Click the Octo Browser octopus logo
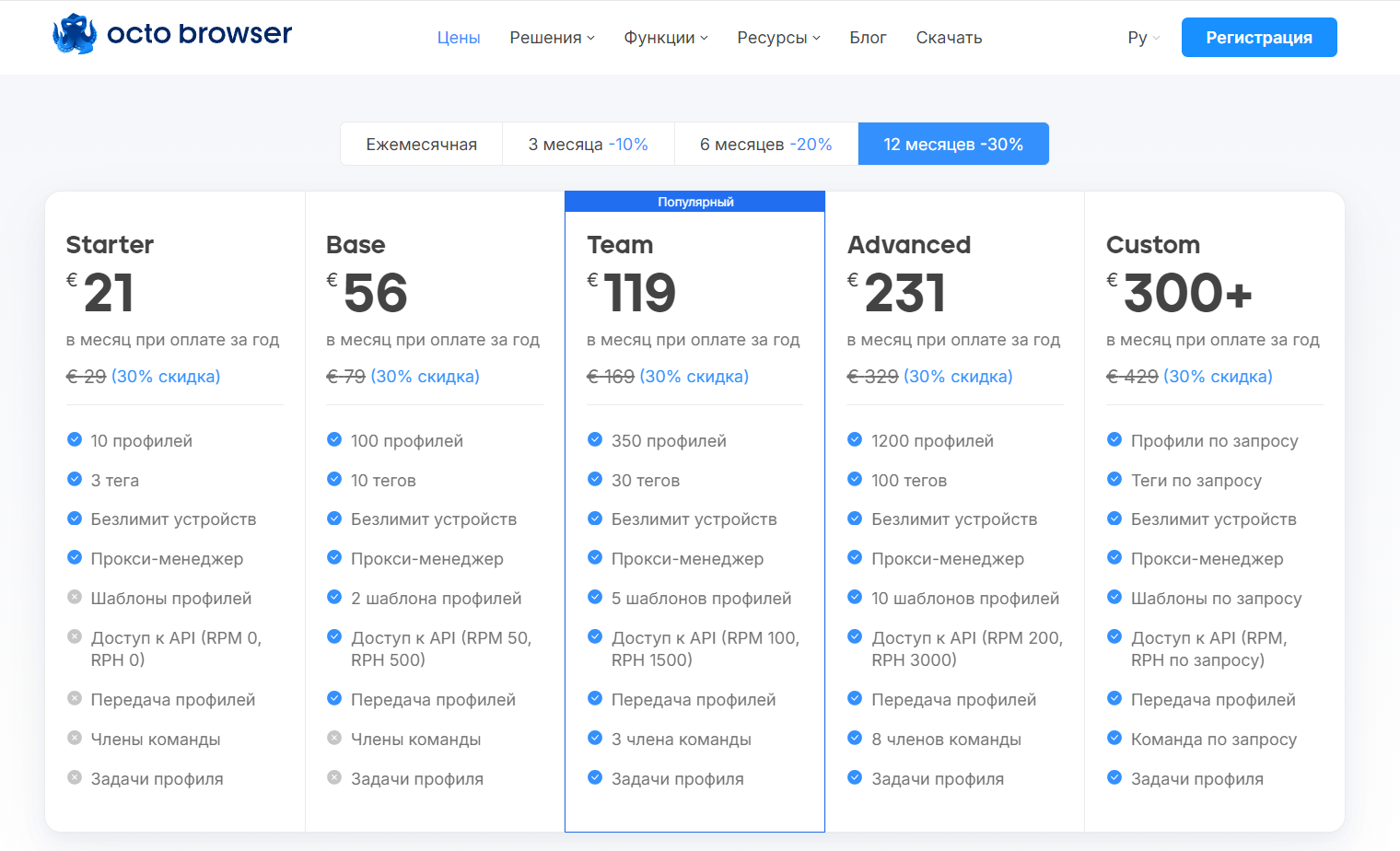The height and width of the screenshot is (851, 1400). 75,34
